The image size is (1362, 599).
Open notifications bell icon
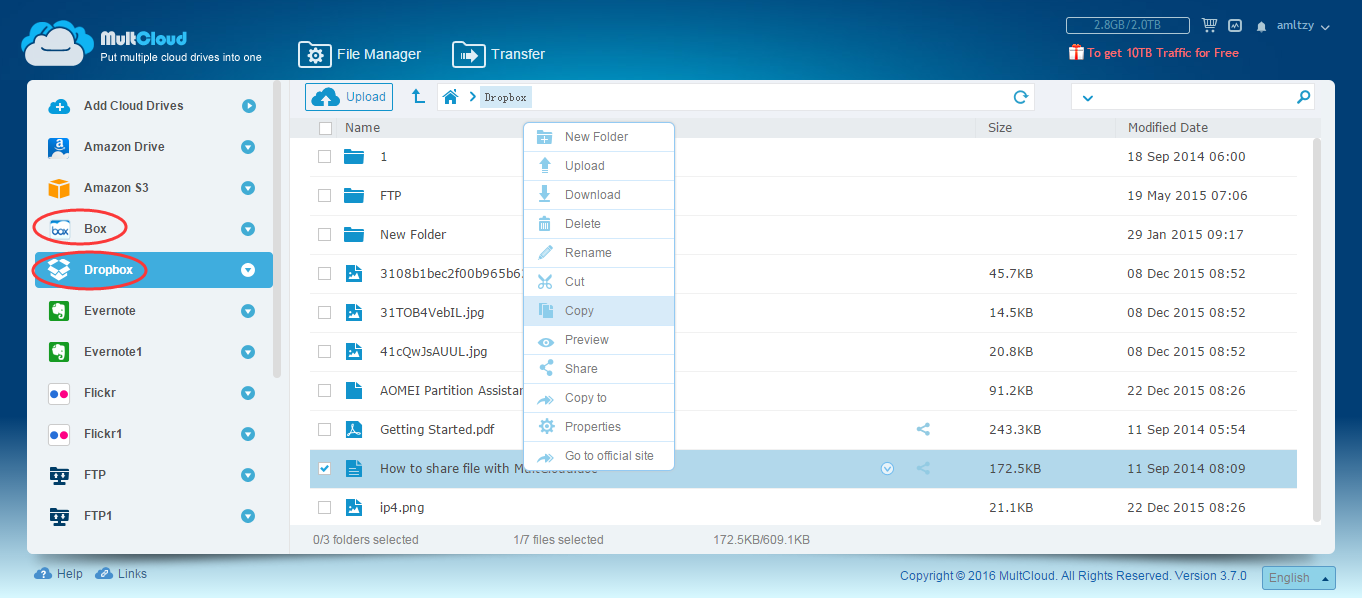tap(1262, 26)
